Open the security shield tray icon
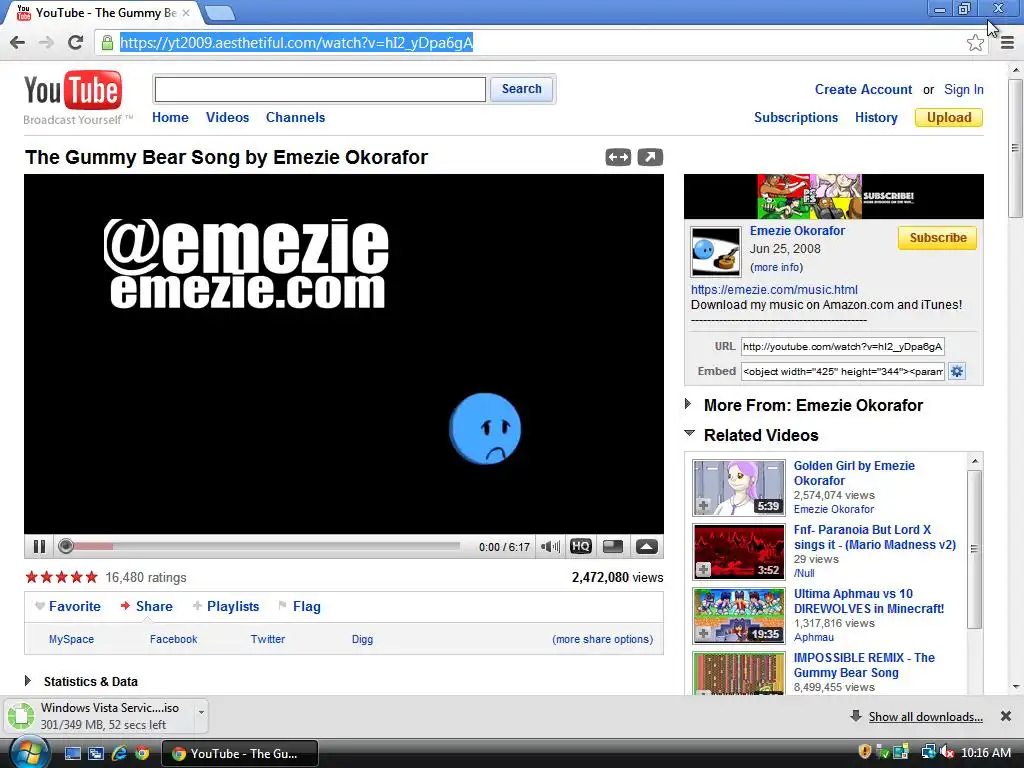 coord(865,752)
